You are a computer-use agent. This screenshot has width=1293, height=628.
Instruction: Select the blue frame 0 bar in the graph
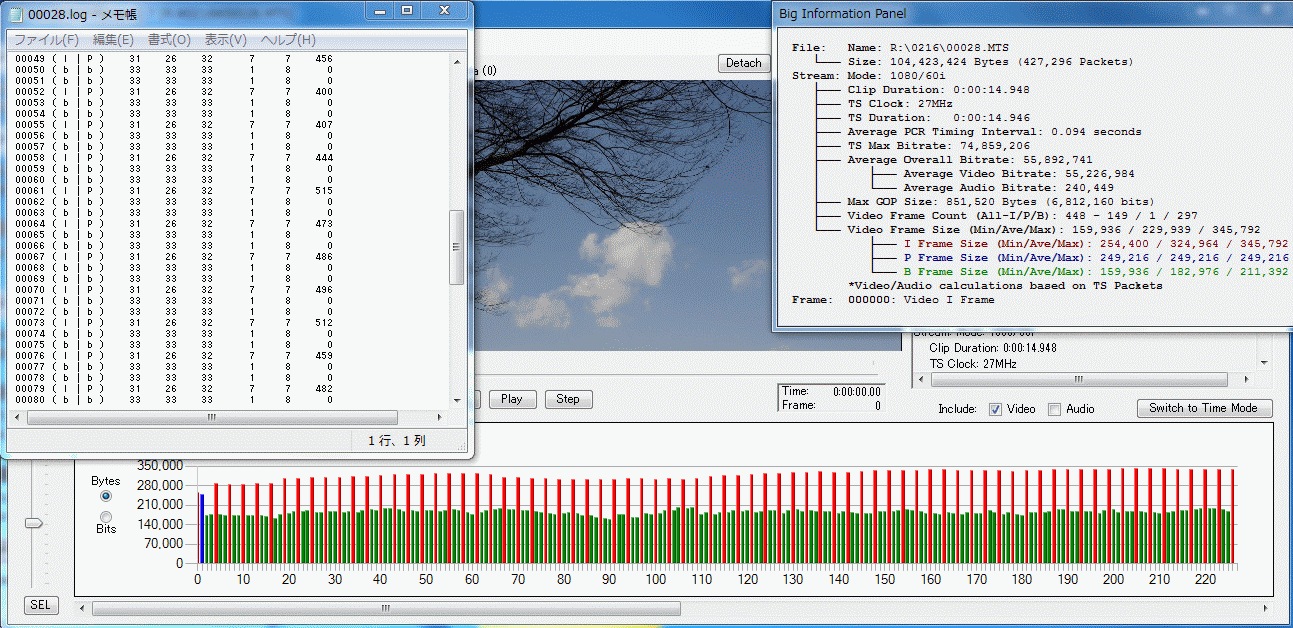[201, 528]
